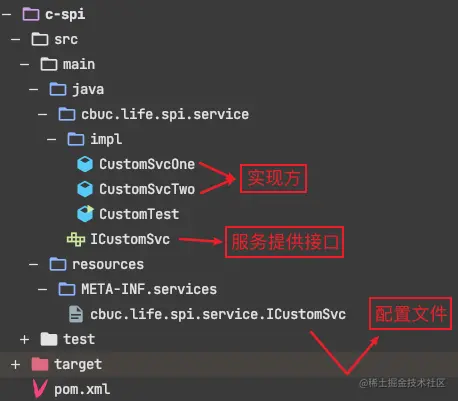Collapse the src folder

pyautogui.click(x=15, y=39)
